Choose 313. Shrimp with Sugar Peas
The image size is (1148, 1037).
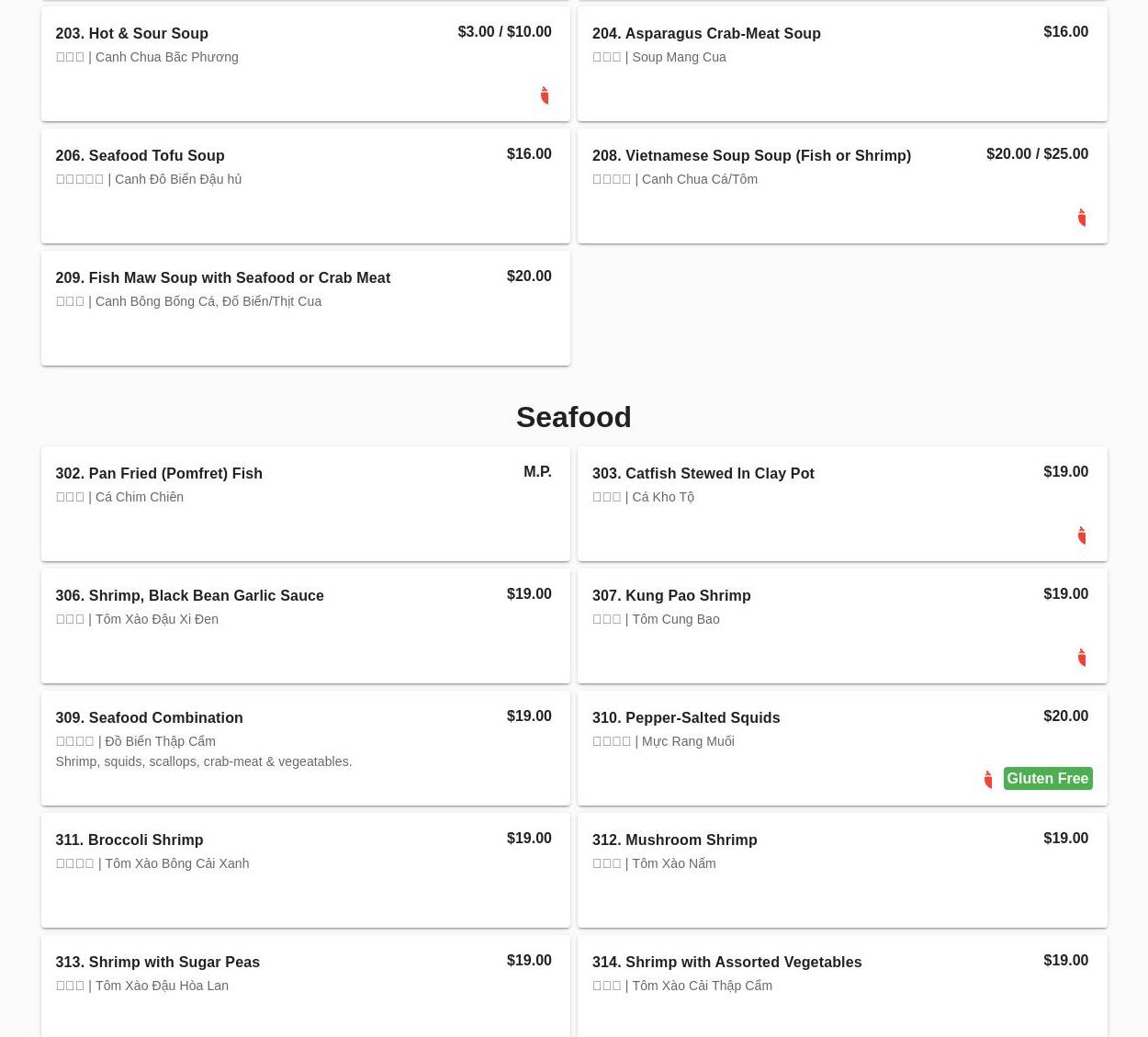(x=157, y=963)
